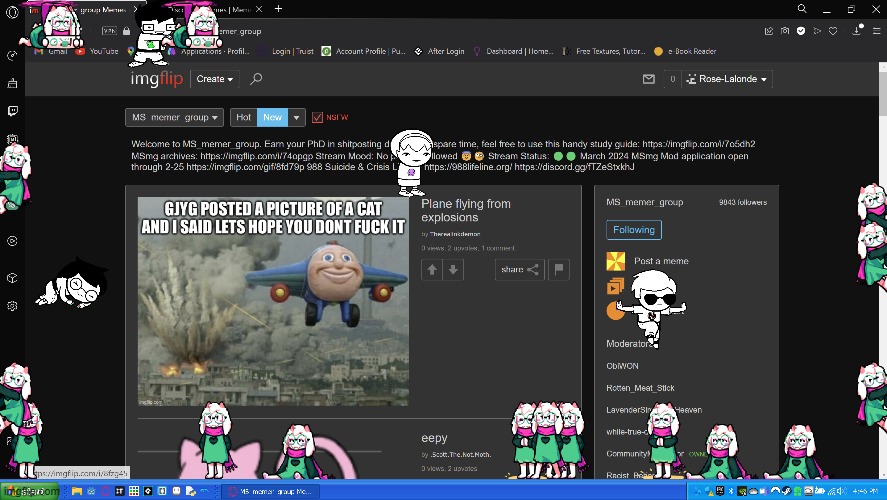This screenshot has height=500, width=887.
Task: Click the MS memer group taskbar window button
Action: click(x=270, y=491)
